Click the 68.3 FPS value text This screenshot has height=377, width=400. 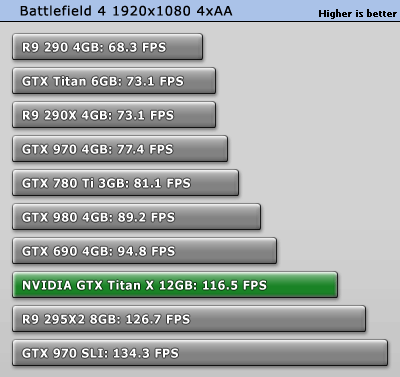(x=137, y=47)
